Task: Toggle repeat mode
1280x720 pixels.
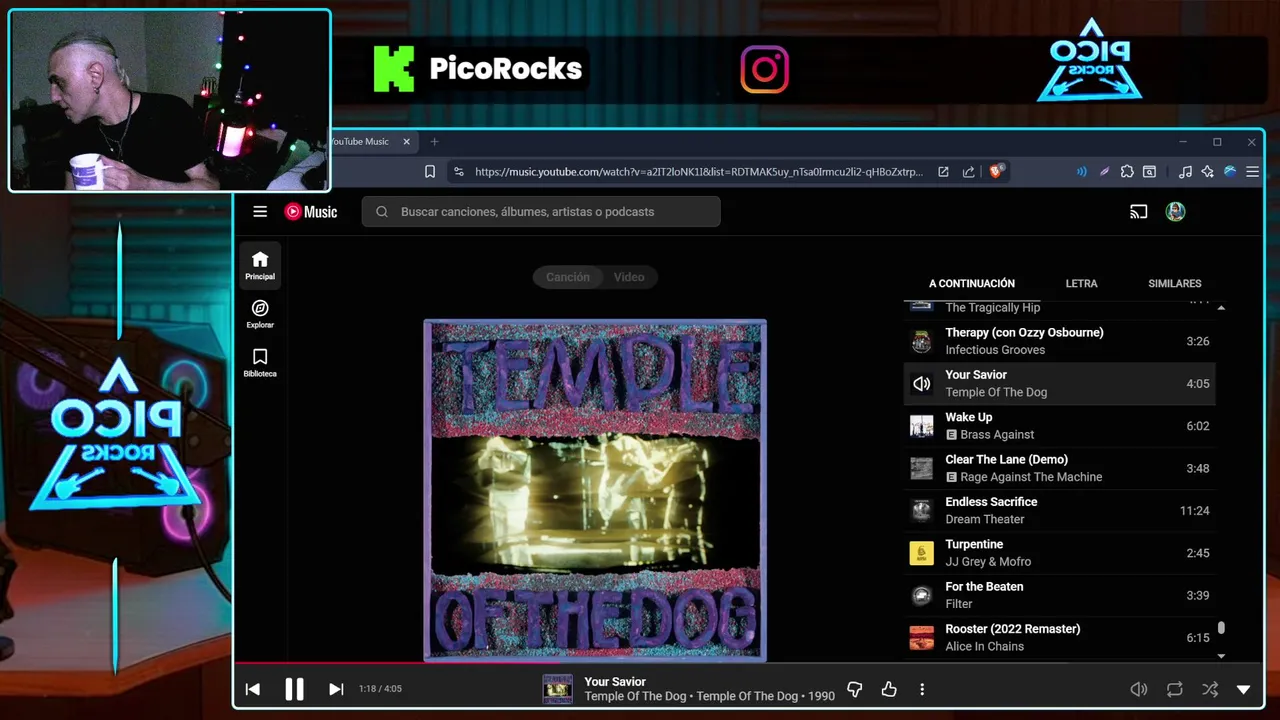Action: tap(1175, 689)
